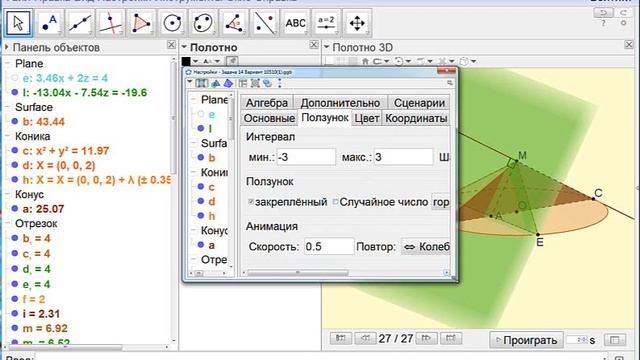Select object h in Settings dialog tree
Image resolution: width=640 pixels, height=360 pixels.
211,216
